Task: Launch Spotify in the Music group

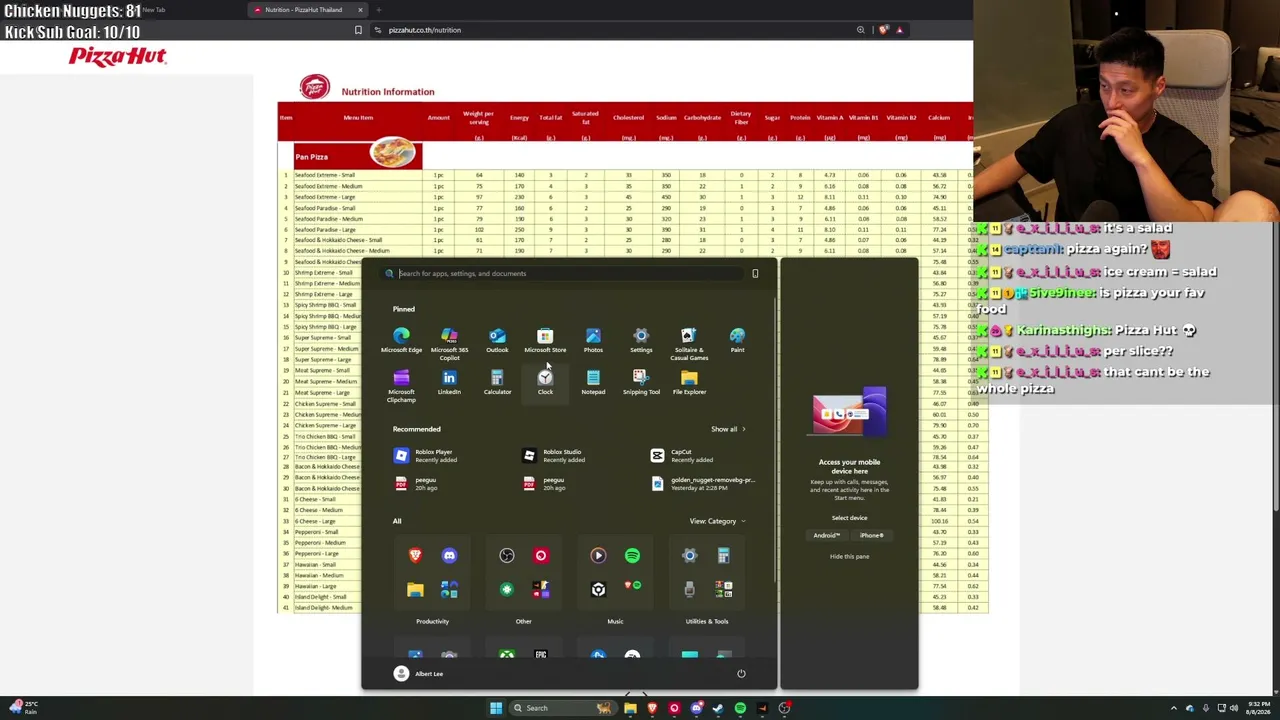Action: coord(632,556)
